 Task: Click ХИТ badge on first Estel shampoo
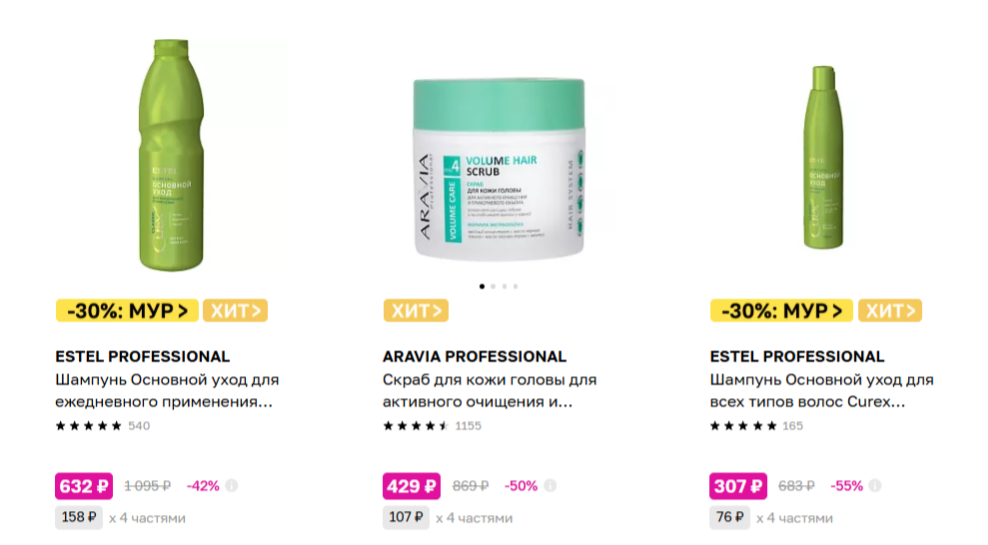(x=236, y=311)
